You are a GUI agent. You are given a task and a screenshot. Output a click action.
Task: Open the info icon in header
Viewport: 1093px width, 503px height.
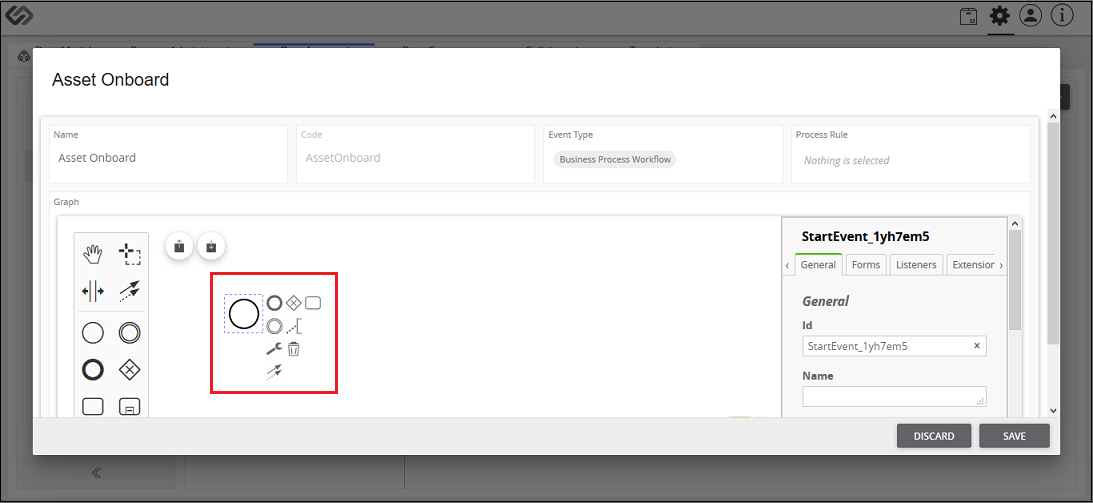click(1062, 16)
